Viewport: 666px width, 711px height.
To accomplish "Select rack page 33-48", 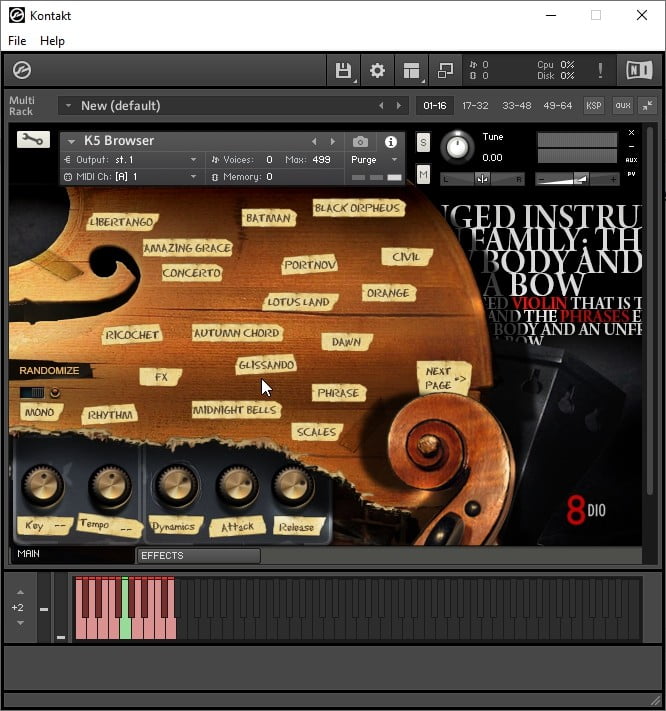I will click(x=516, y=106).
